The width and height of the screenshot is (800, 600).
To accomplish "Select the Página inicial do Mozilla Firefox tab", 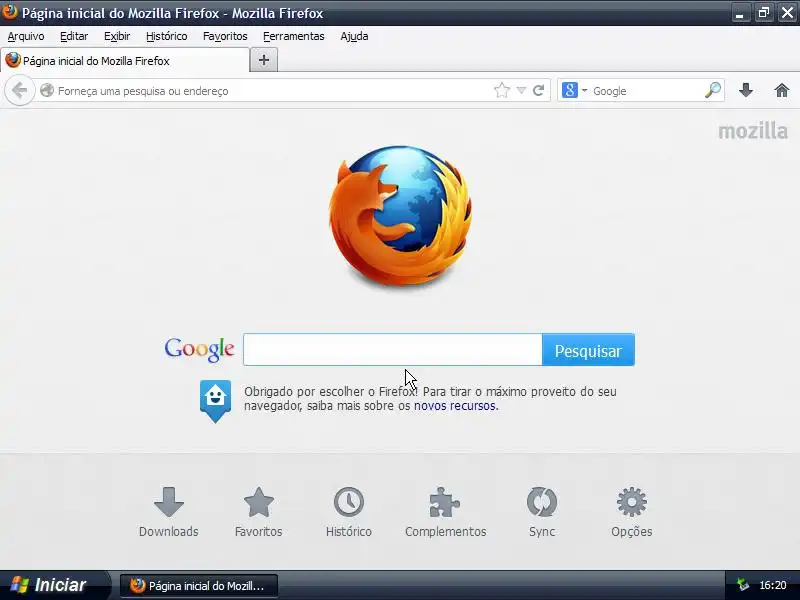I will [125, 60].
